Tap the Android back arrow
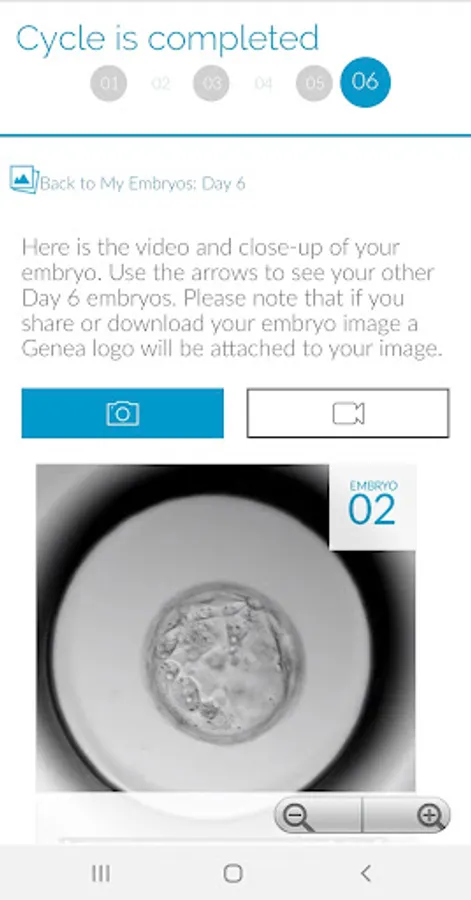This screenshot has width=471, height=900. coord(365,873)
